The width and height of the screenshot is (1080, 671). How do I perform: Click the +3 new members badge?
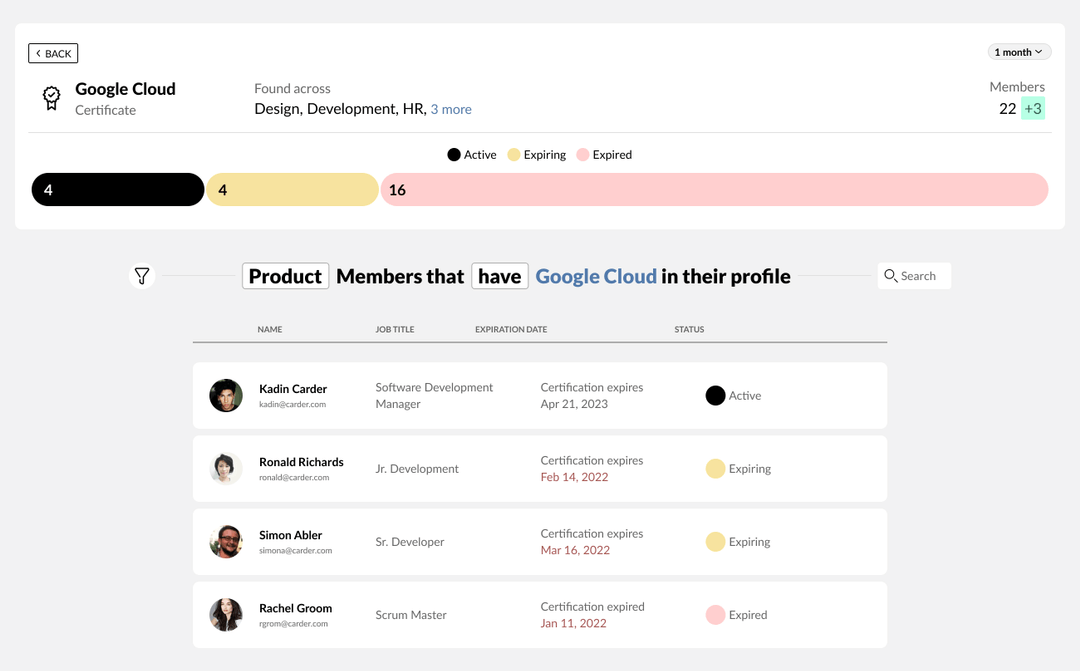coord(1032,108)
